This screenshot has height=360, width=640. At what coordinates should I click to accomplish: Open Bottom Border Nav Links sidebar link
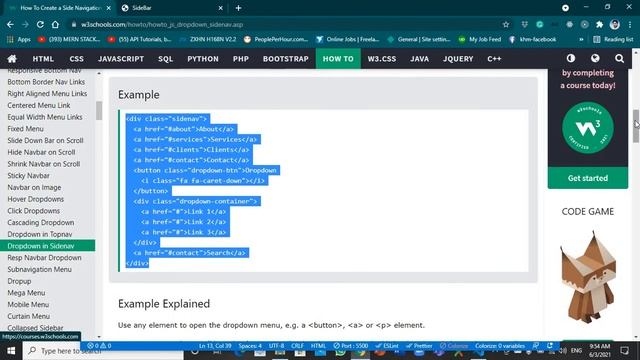(46, 82)
